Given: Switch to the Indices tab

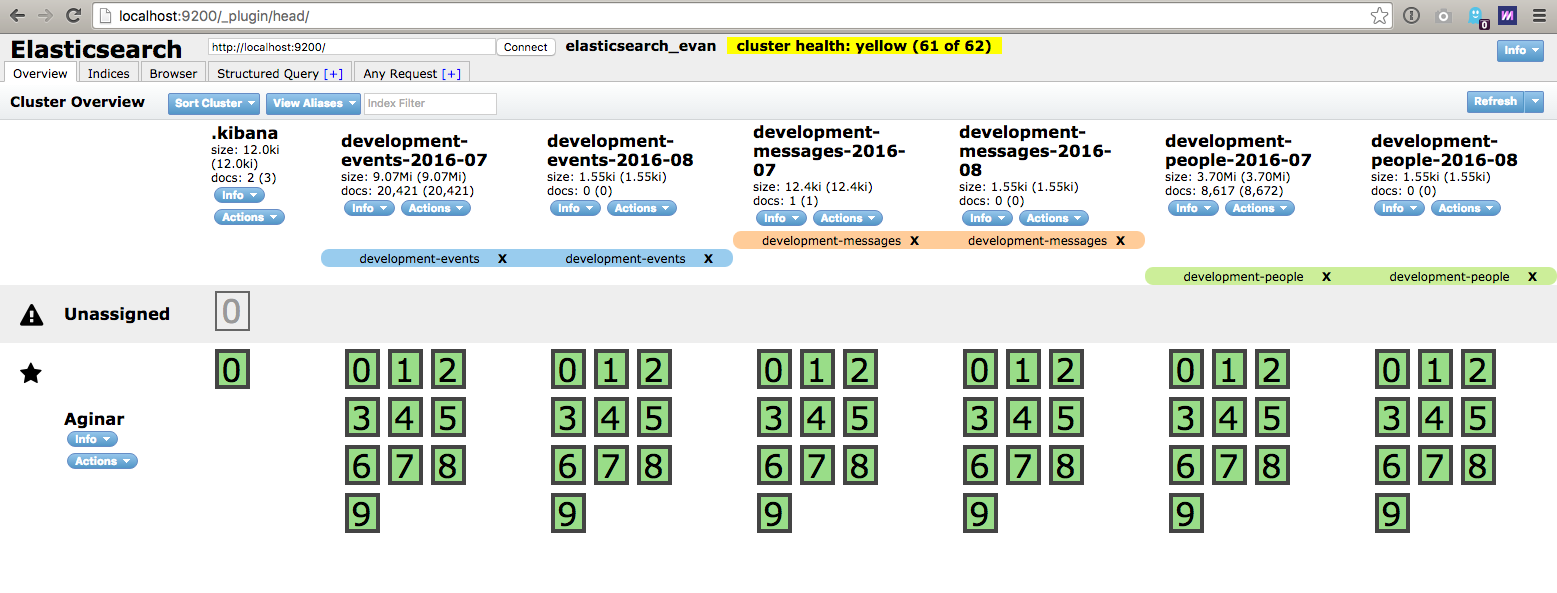Looking at the screenshot, I should [109, 73].
